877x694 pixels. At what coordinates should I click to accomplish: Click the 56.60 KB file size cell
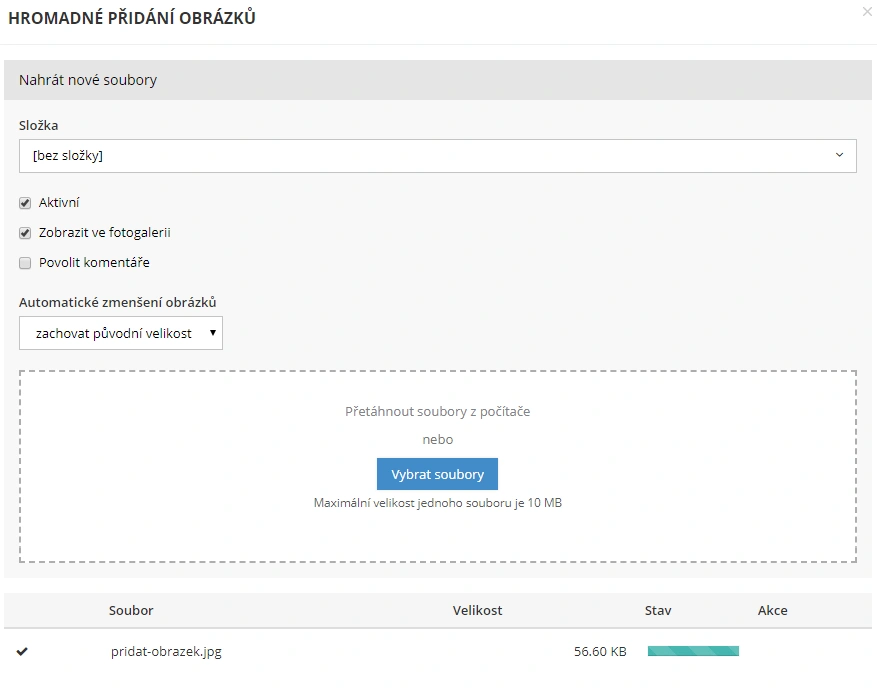point(600,652)
